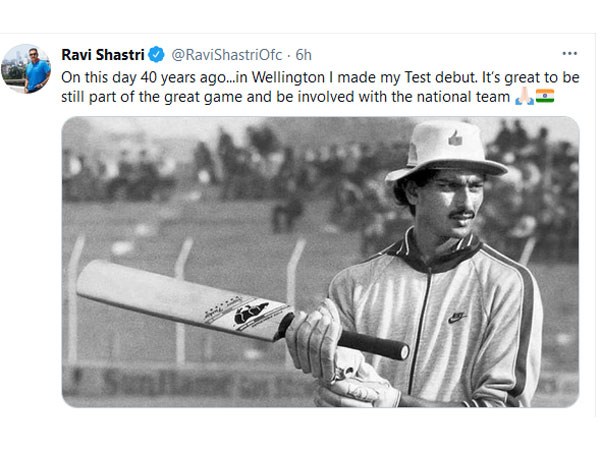This screenshot has height=450, width=600.
Task: Open the Ravi Shastri display name link
Action: [104, 53]
